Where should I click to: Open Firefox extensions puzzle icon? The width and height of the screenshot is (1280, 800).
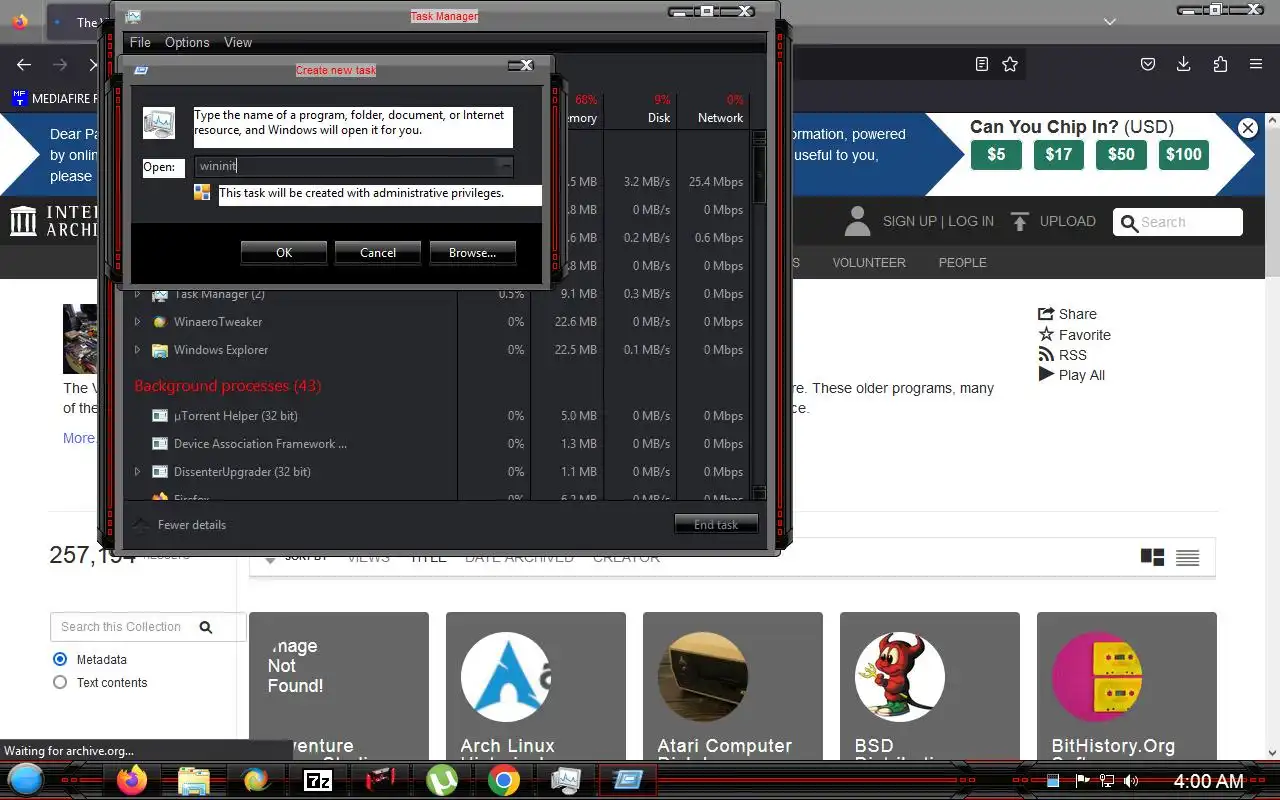[1220, 64]
